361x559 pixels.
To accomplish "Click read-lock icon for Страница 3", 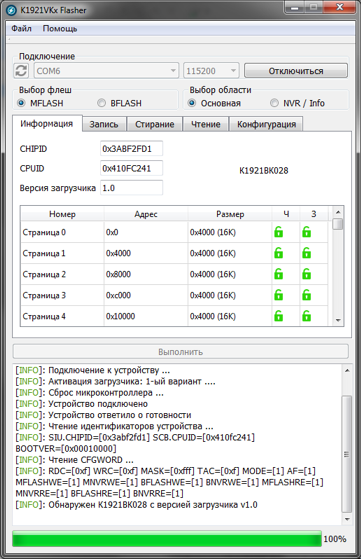I will 279,295.
